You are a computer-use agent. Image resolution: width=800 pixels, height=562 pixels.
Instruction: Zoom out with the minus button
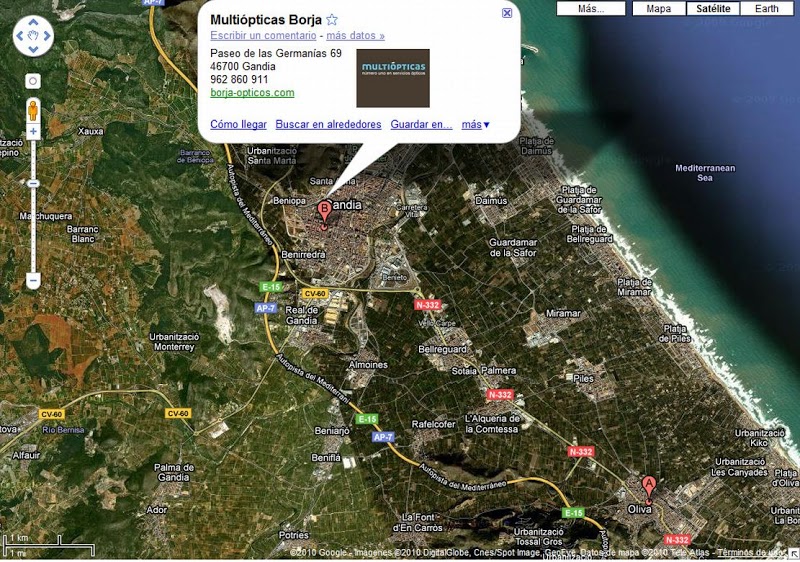click(33, 280)
